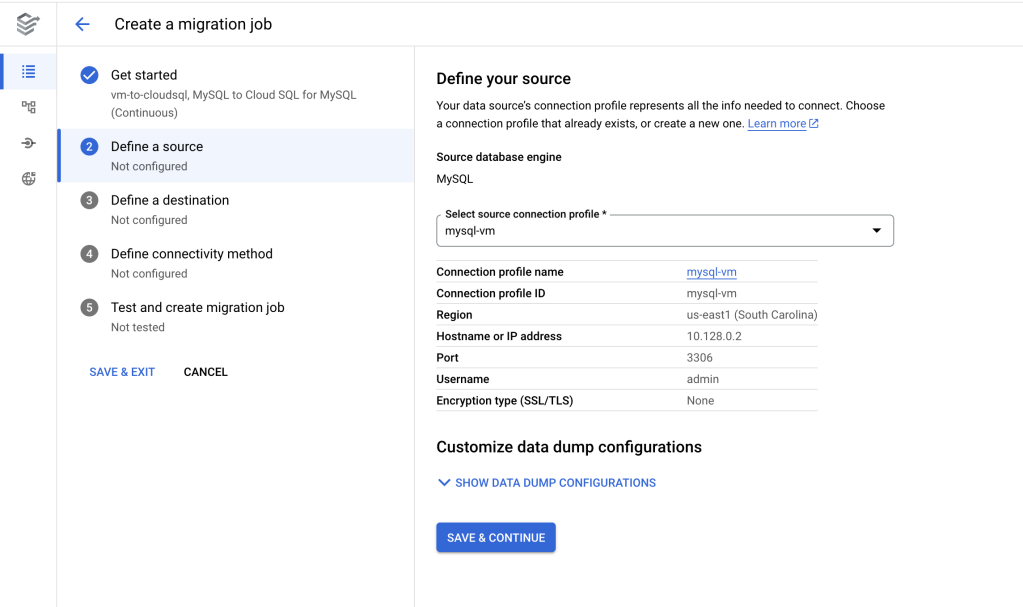Select the Define connectivity method step
1023x607 pixels.
tap(236, 262)
